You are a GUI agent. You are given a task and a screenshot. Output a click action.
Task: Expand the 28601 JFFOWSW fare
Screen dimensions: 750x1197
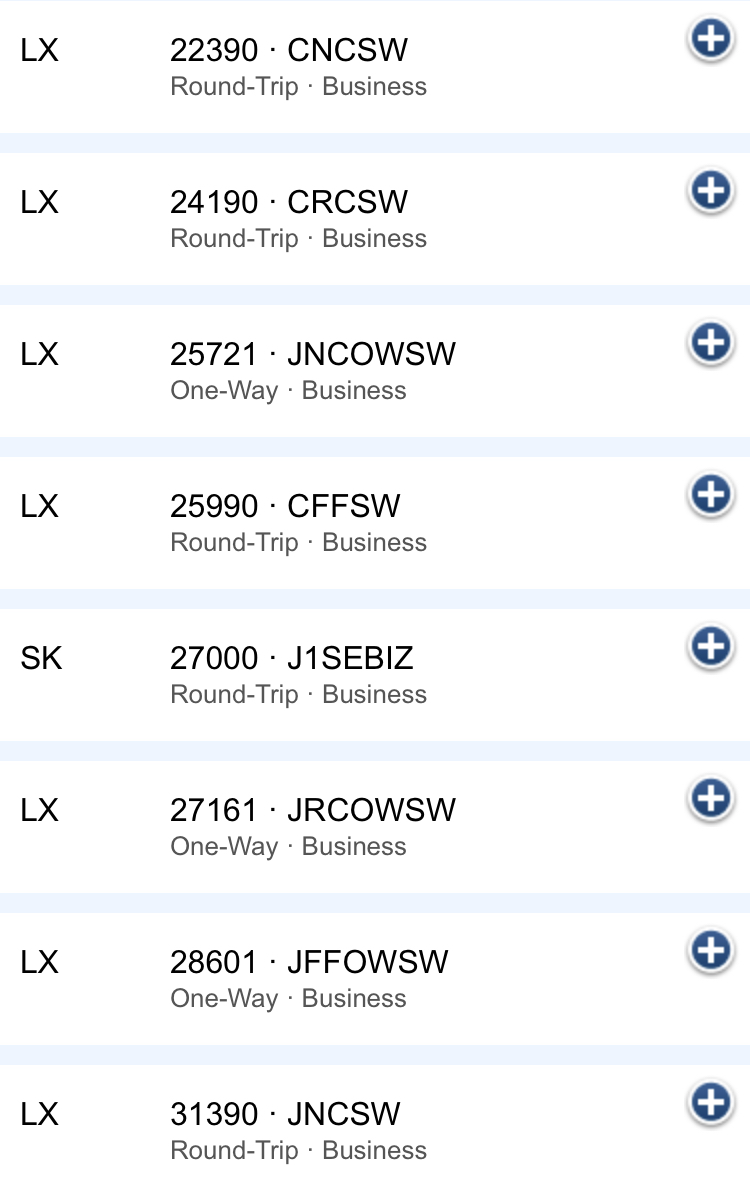(711, 950)
